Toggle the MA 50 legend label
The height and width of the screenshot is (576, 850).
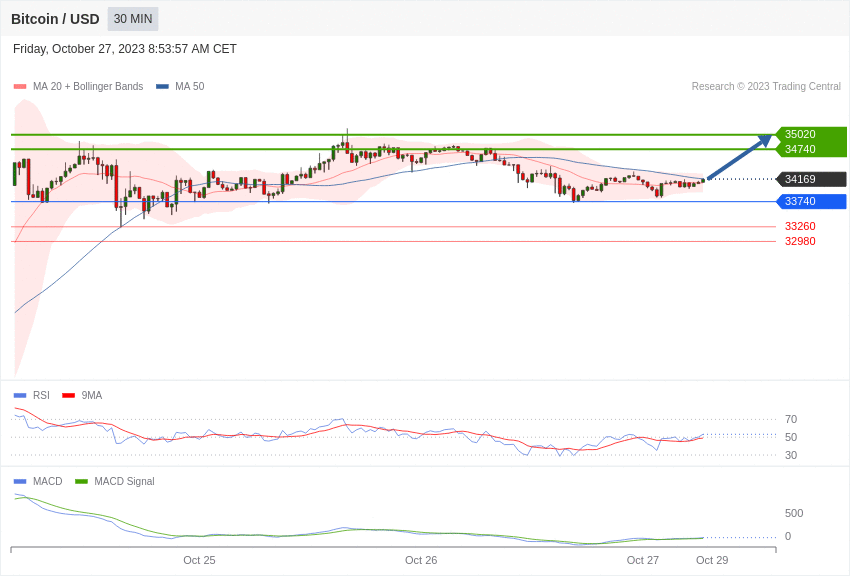[190, 87]
